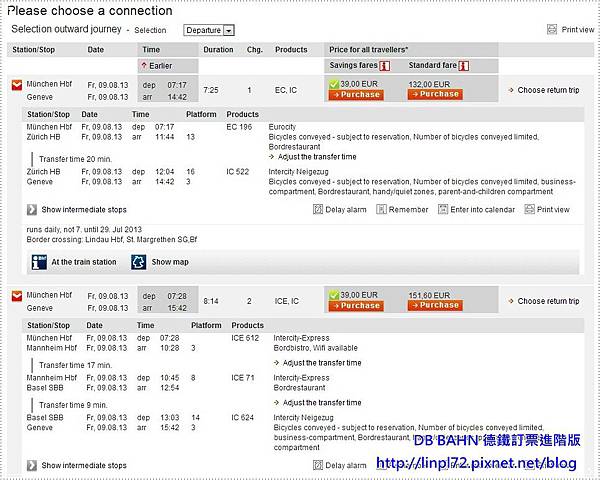Click the 8:14 duration value
The image size is (600, 480).
[x=211, y=301]
